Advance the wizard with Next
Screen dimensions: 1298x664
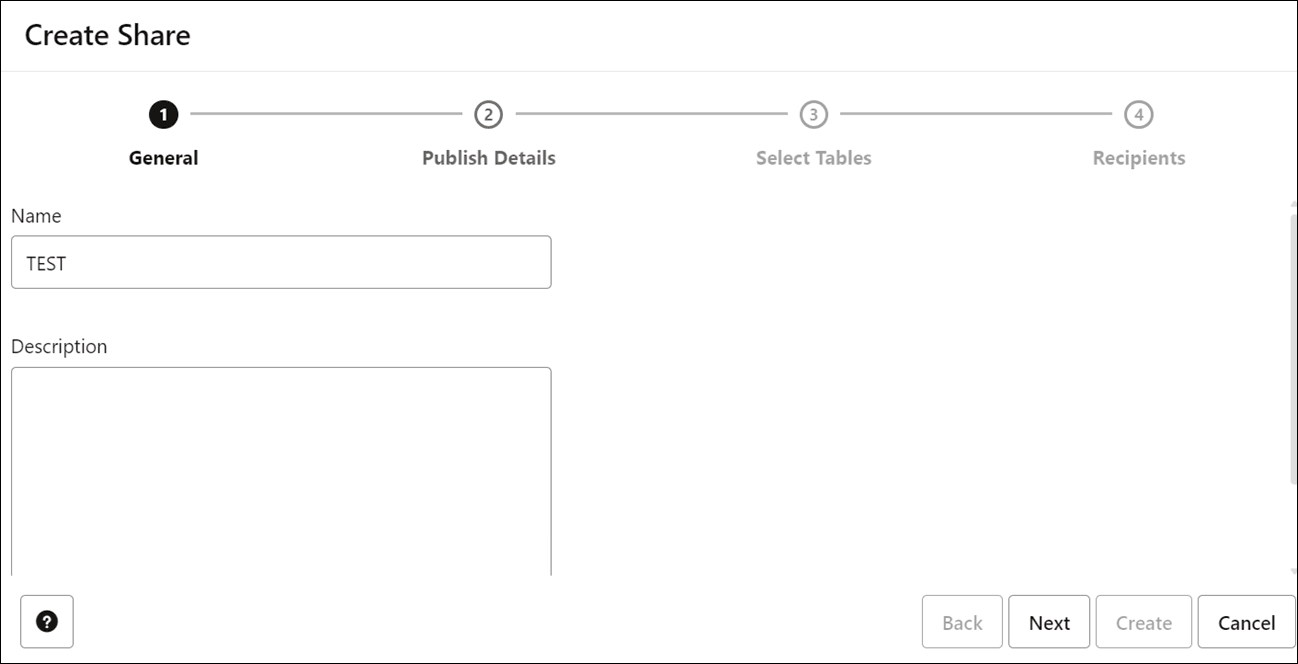tap(1048, 621)
